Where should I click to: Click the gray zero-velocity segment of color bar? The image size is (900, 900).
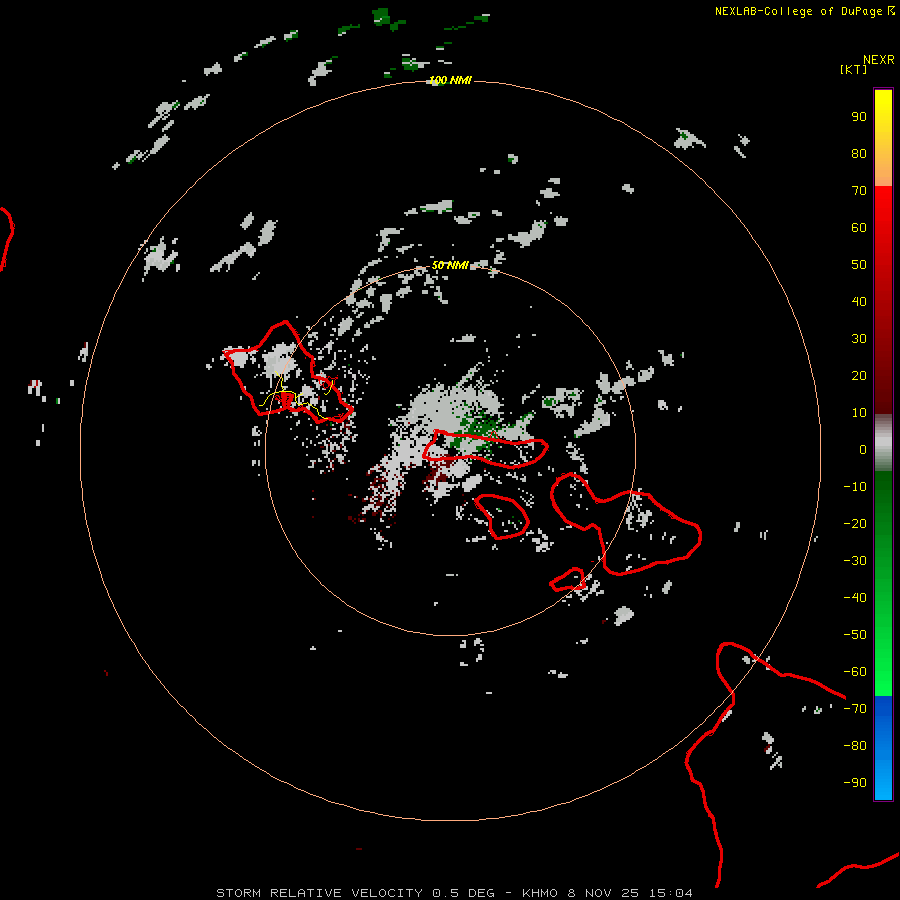[x=883, y=443]
